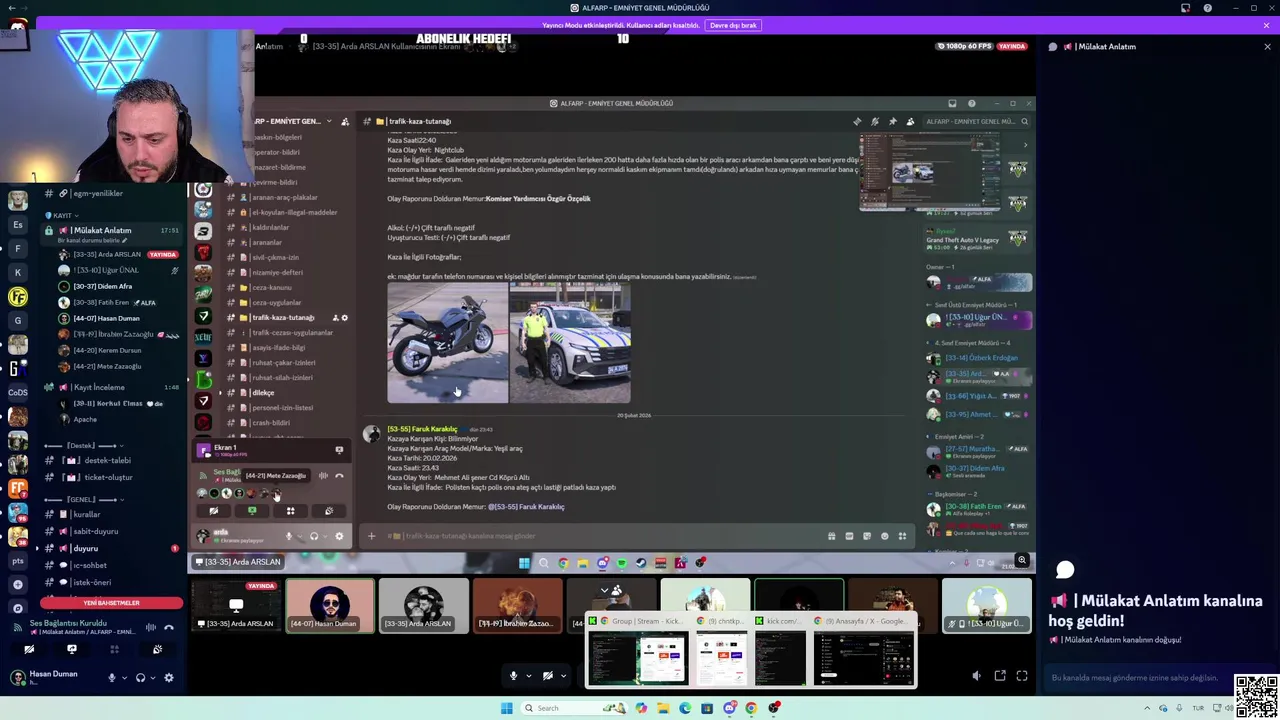Open motorcycle photo in streamed Discord chat
The height and width of the screenshot is (720, 1280).
pyautogui.click(x=448, y=342)
